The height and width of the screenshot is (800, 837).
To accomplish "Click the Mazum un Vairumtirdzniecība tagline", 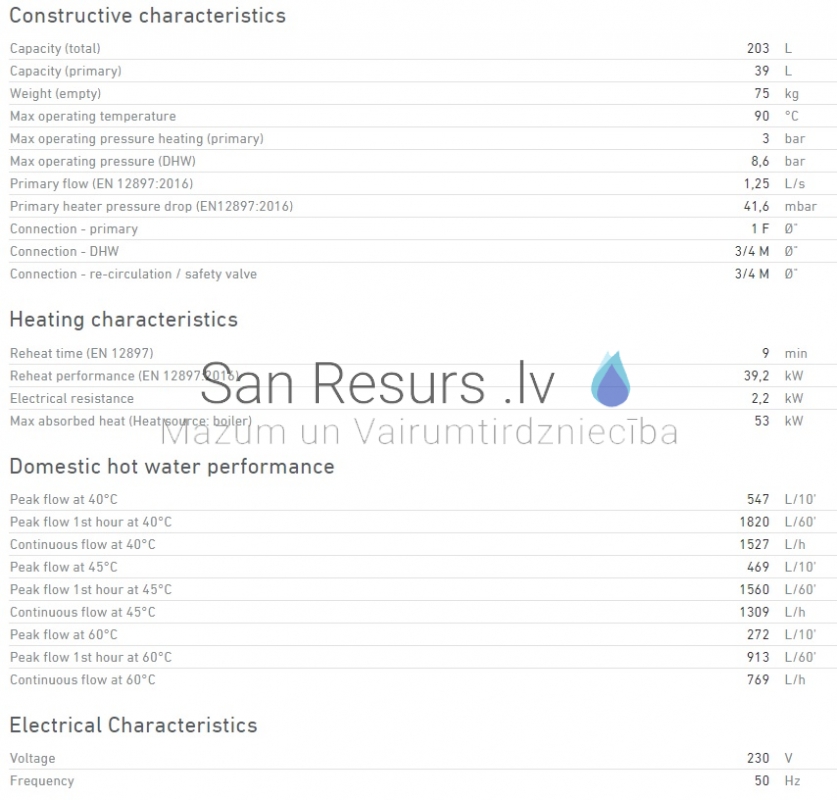I will 419,431.
